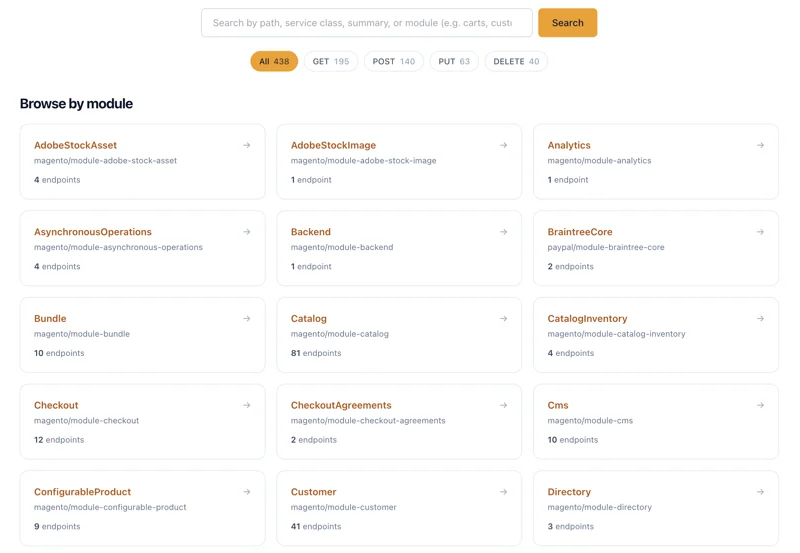This screenshot has width=800, height=553.
Task: Filter endpoints by PUT method
Action: pos(454,61)
